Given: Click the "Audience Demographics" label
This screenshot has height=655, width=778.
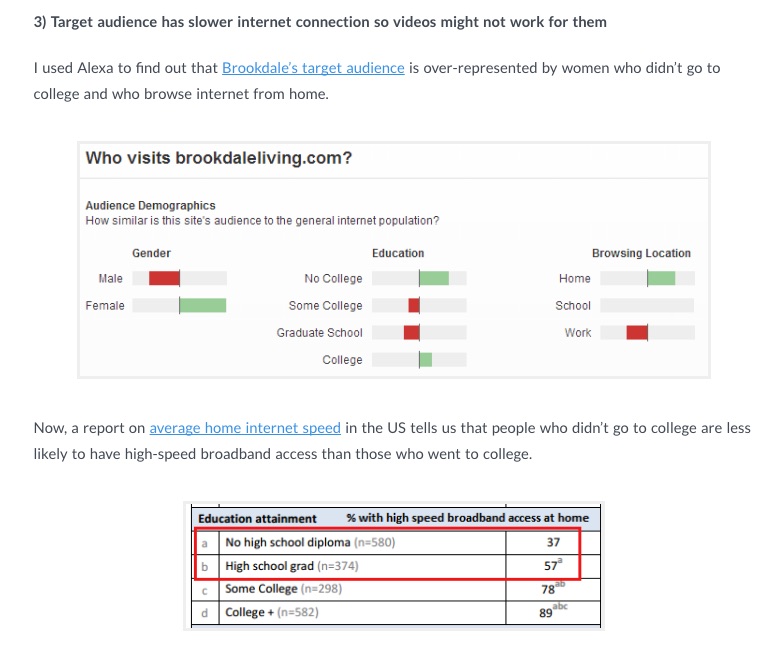Looking at the screenshot, I should [x=150, y=206].
